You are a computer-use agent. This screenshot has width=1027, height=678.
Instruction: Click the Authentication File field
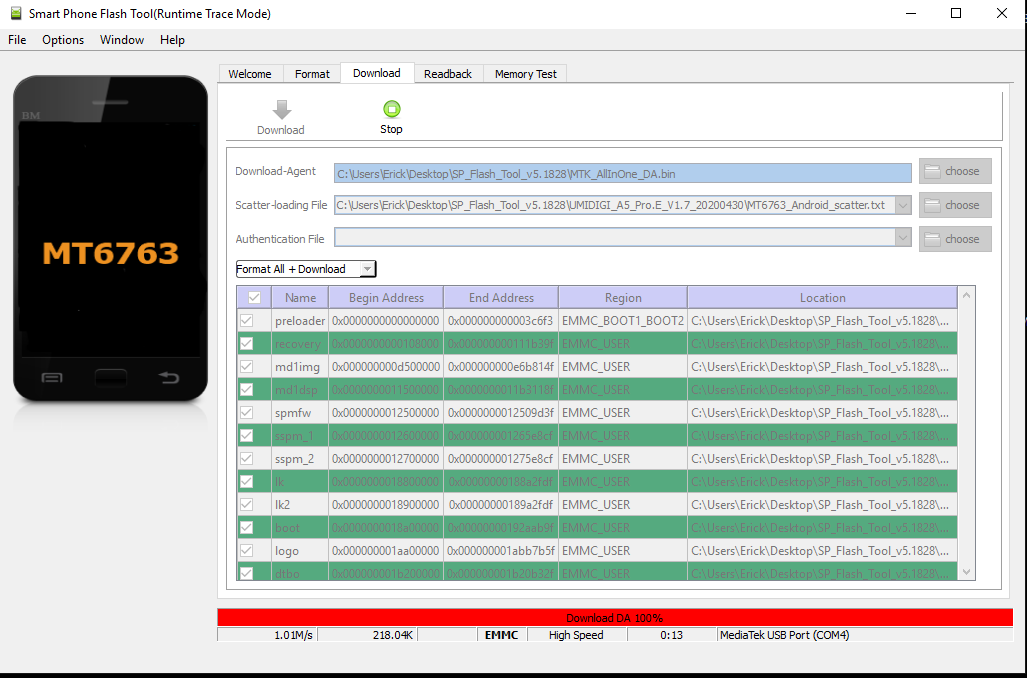tap(614, 237)
